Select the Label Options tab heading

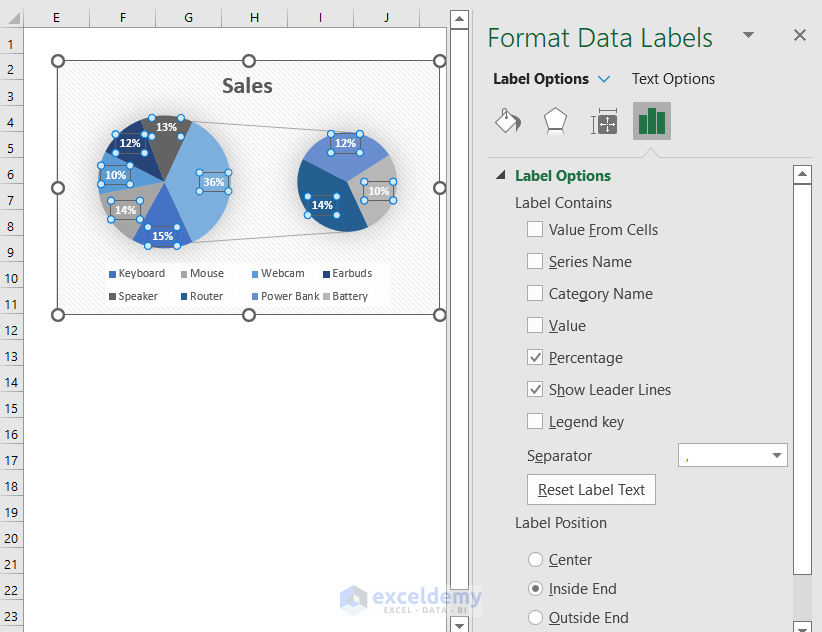click(540, 79)
